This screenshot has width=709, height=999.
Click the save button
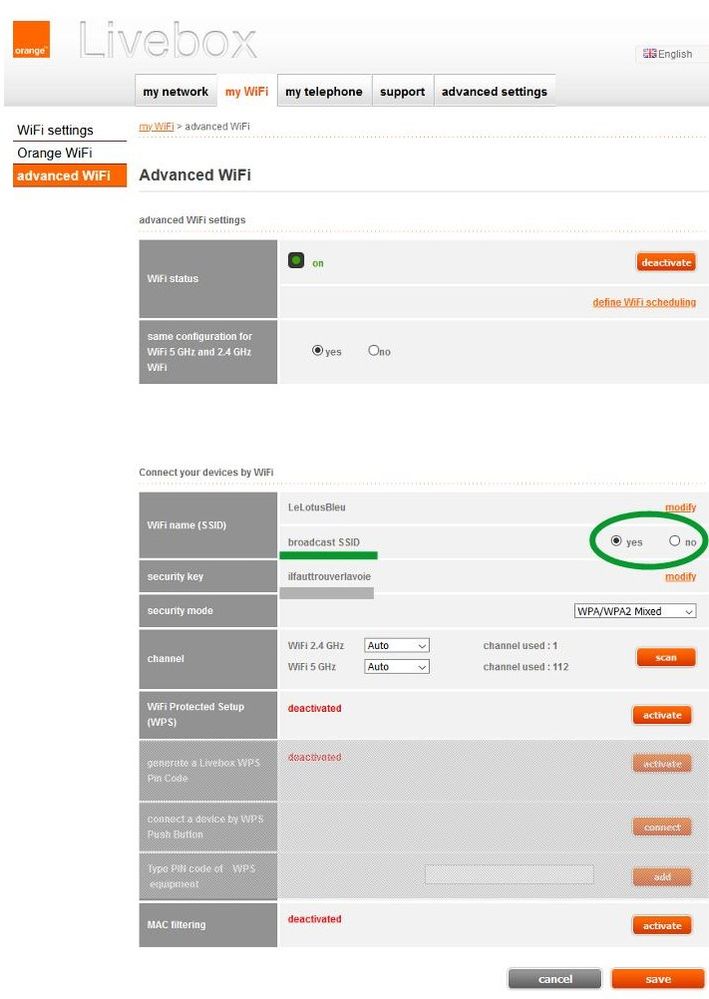658,979
